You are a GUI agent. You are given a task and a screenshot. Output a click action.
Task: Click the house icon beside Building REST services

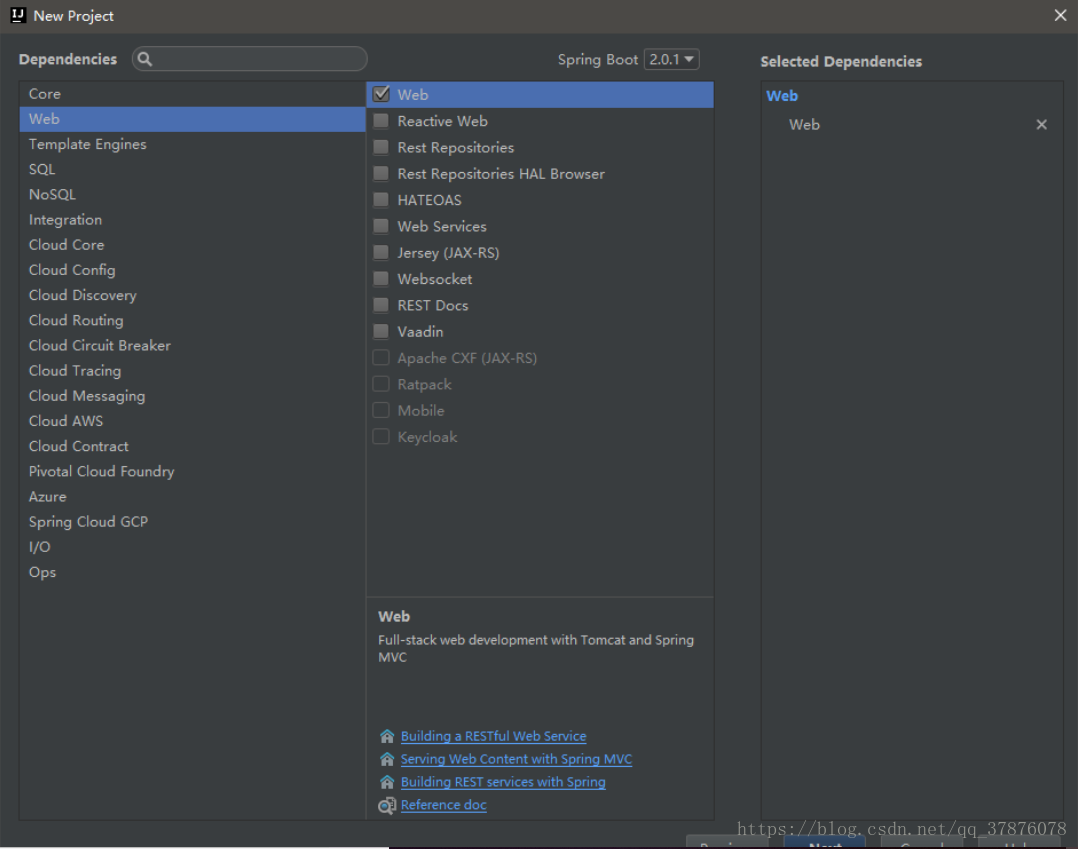[387, 782]
